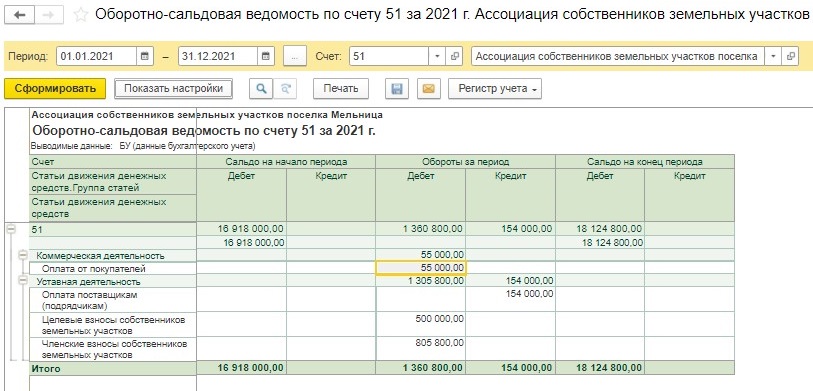
Task: Expand account 51 dropdown arrow
Action: coord(437,56)
